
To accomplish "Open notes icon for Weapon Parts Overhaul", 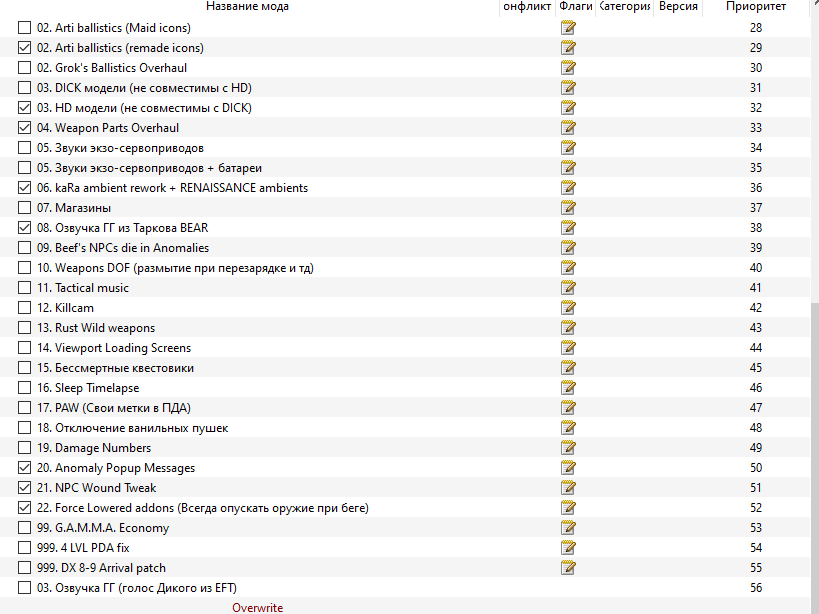I will (x=568, y=128).
